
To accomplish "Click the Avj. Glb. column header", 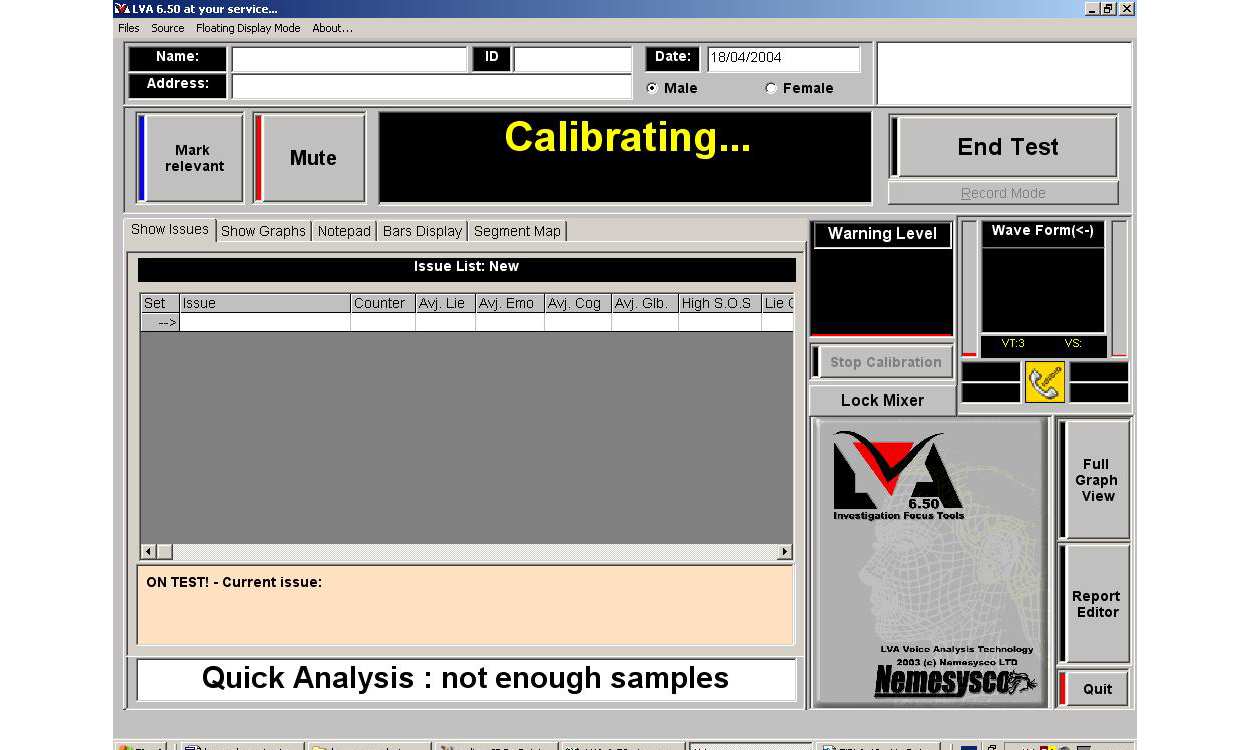I will point(645,303).
